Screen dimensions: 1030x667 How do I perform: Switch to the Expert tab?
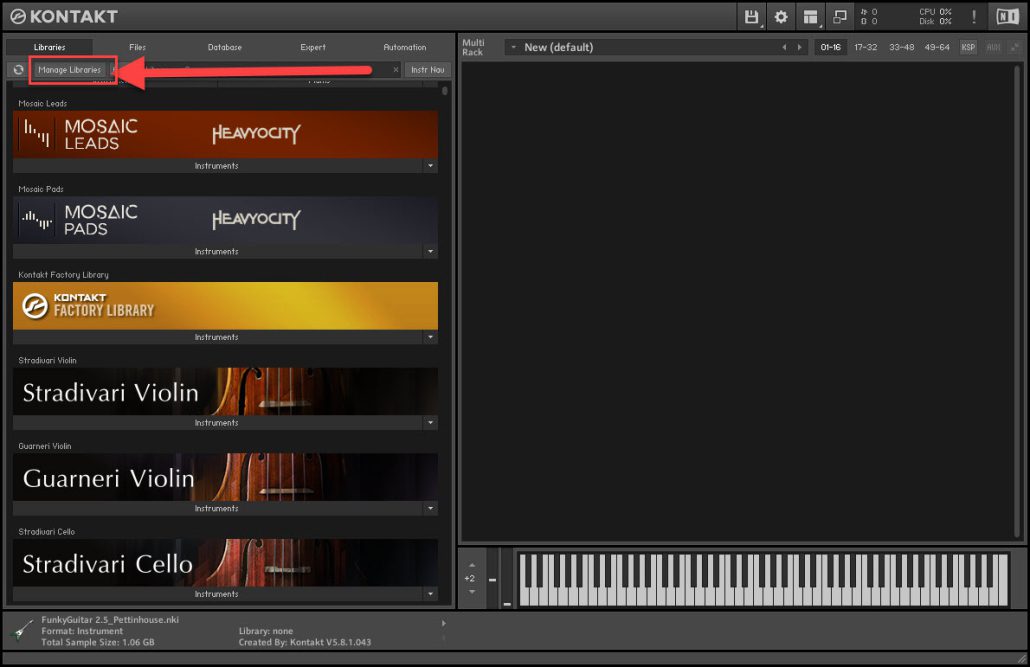313,47
